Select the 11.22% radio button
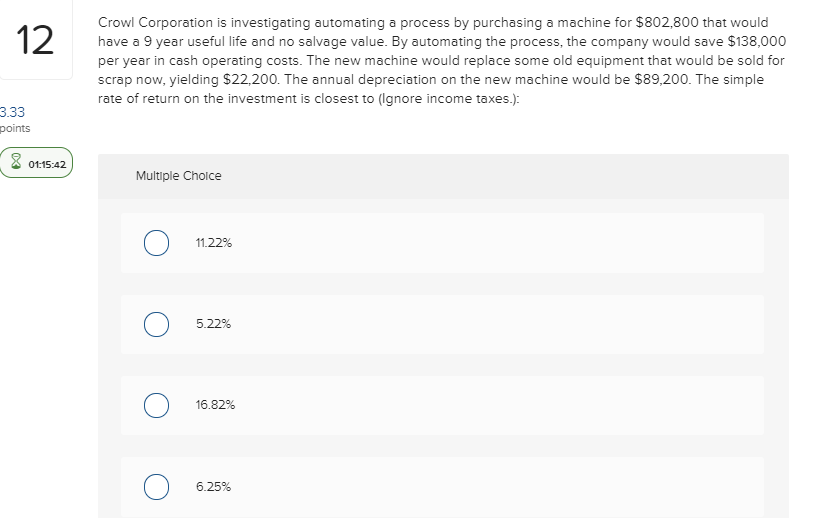The image size is (829, 518). coord(155,243)
